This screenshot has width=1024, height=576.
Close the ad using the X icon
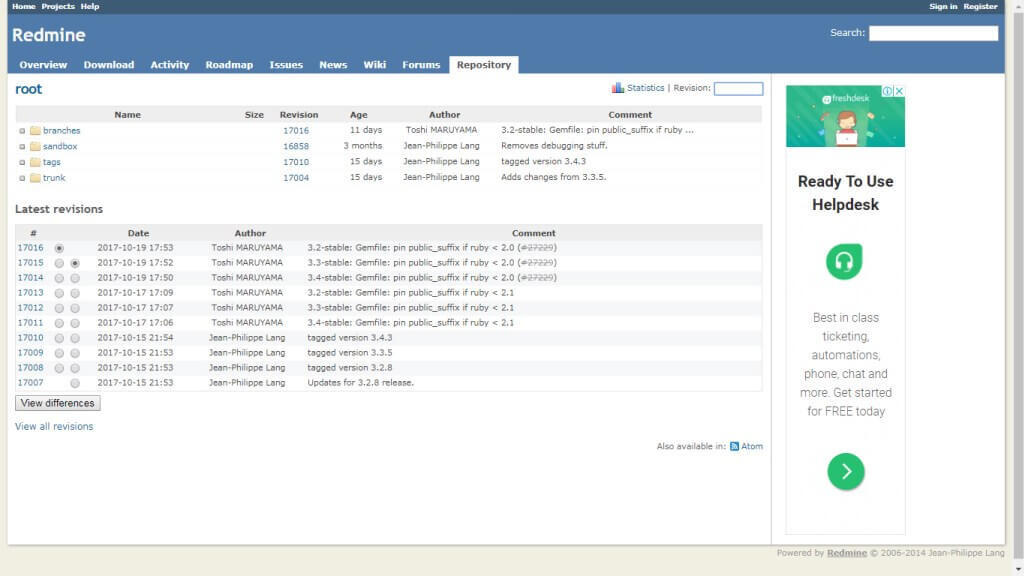(899, 92)
